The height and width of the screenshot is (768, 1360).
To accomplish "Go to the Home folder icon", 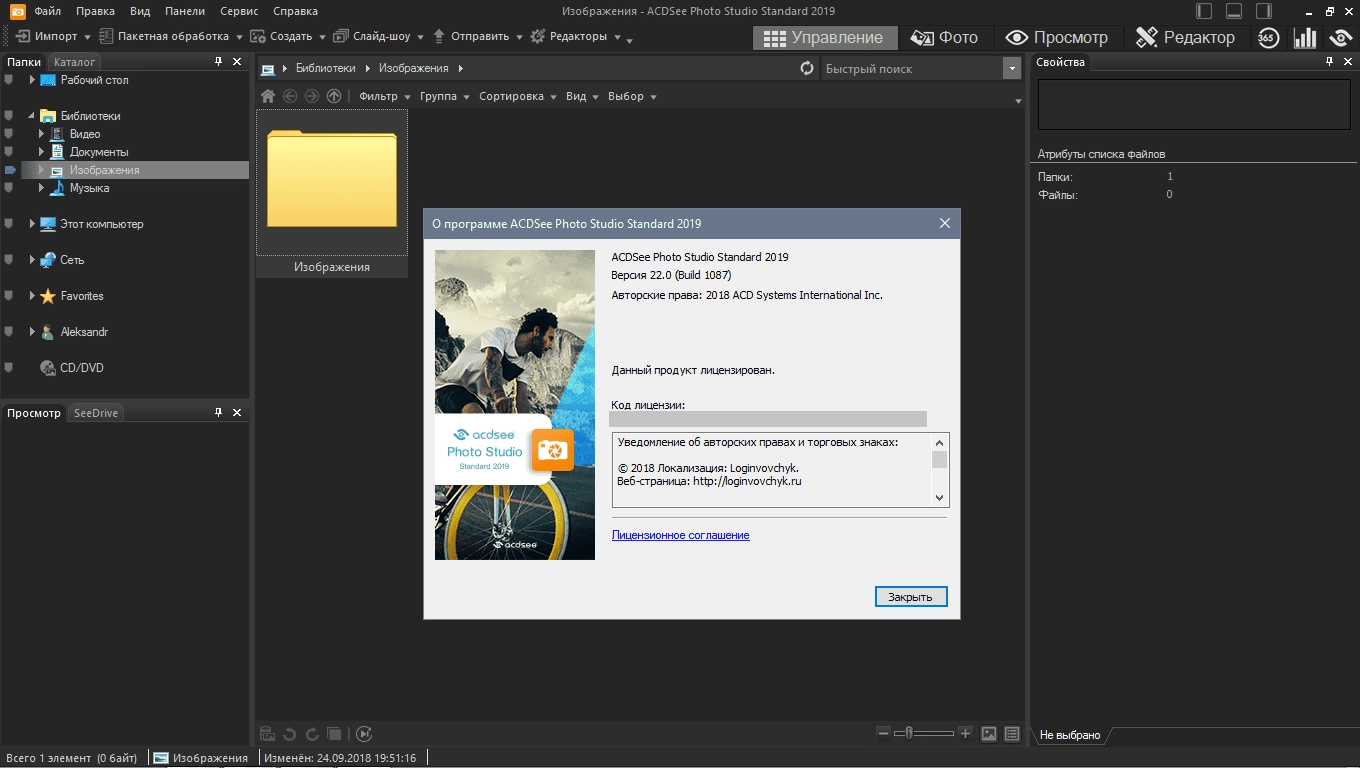I will (x=268, y=97).
